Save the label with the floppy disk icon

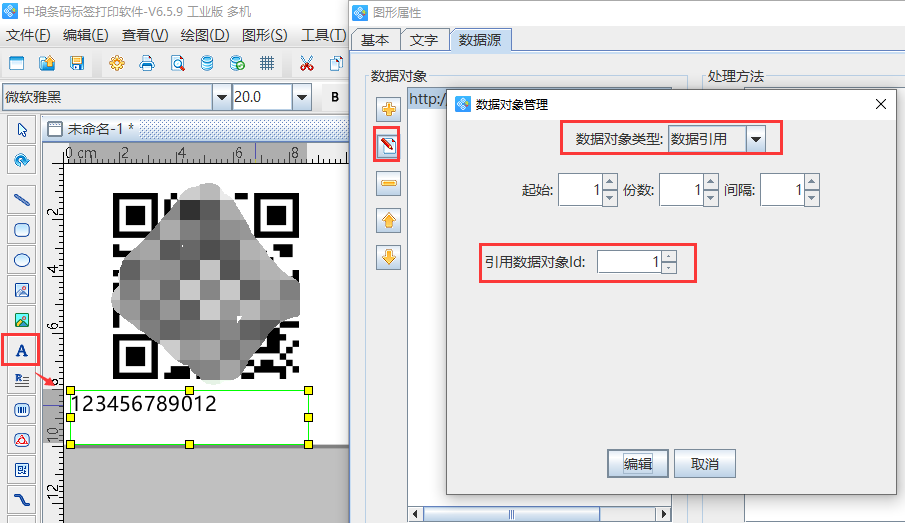click(x=77, y=63)
